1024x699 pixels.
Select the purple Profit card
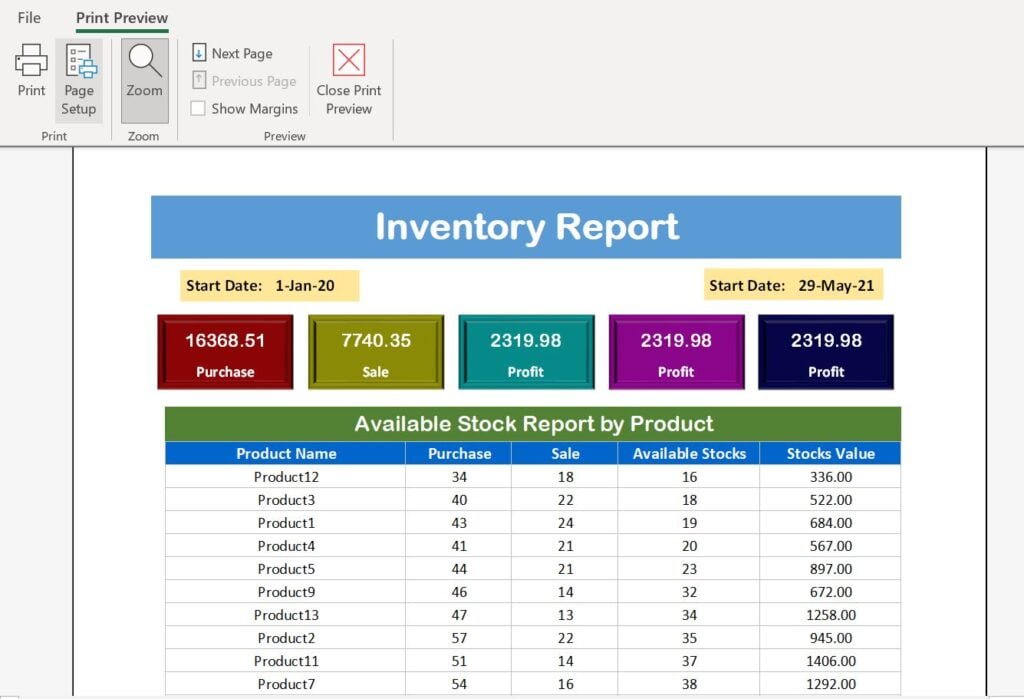[x=676, y=351]
